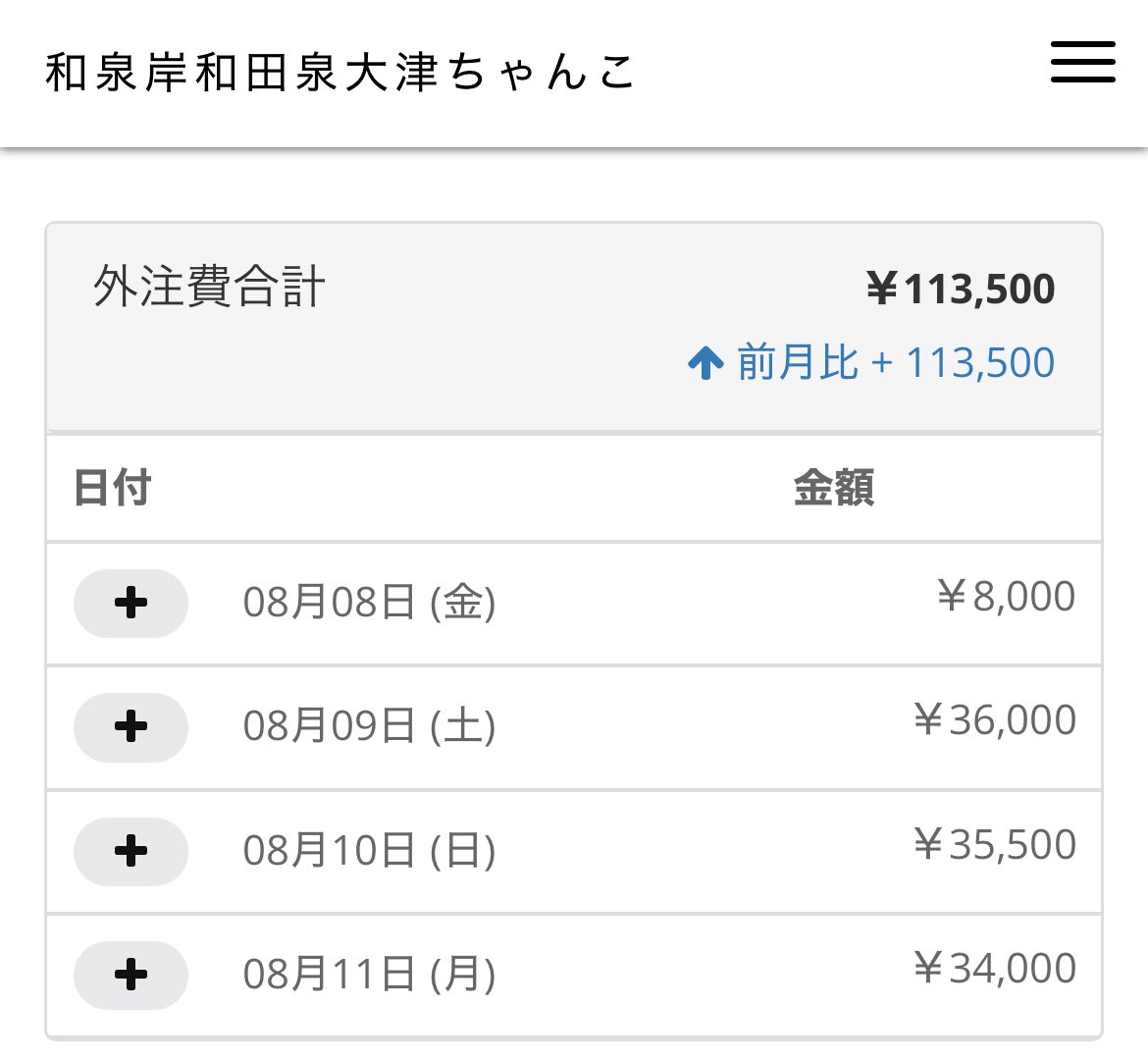Click the ¥36,000 amount for Saturday

pyautogui.click(x=994, y=719)
